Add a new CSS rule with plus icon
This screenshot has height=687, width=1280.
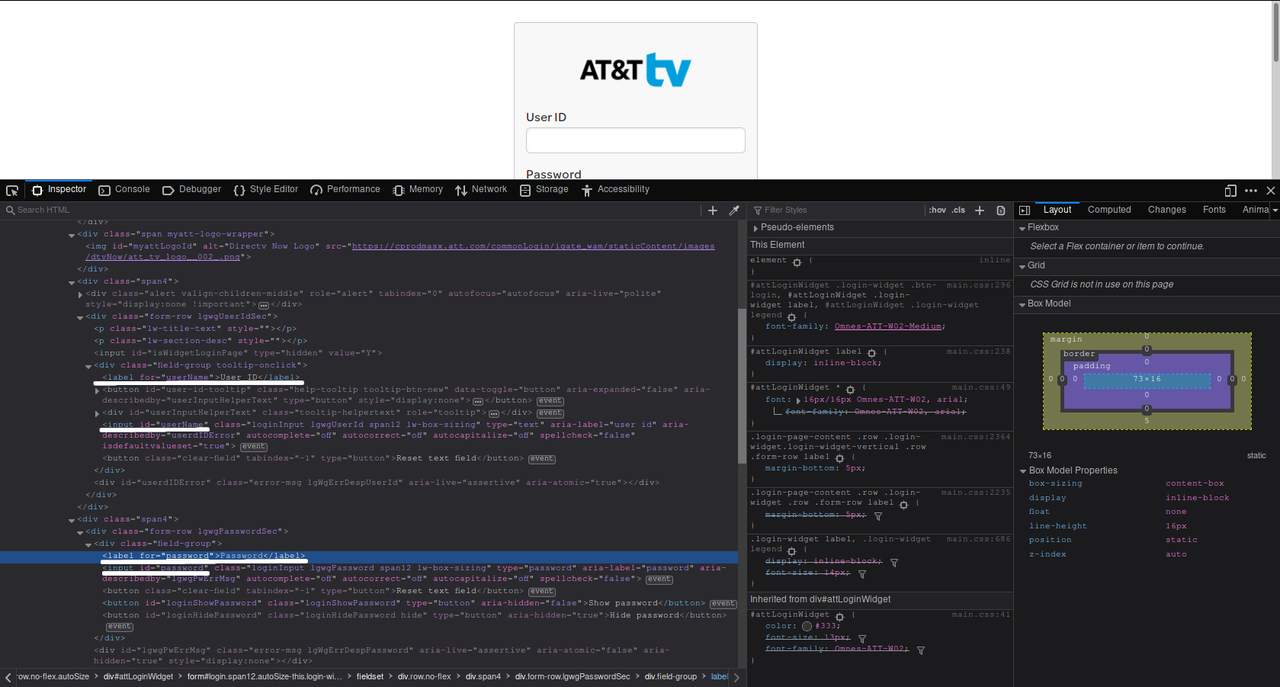(980, 210)
